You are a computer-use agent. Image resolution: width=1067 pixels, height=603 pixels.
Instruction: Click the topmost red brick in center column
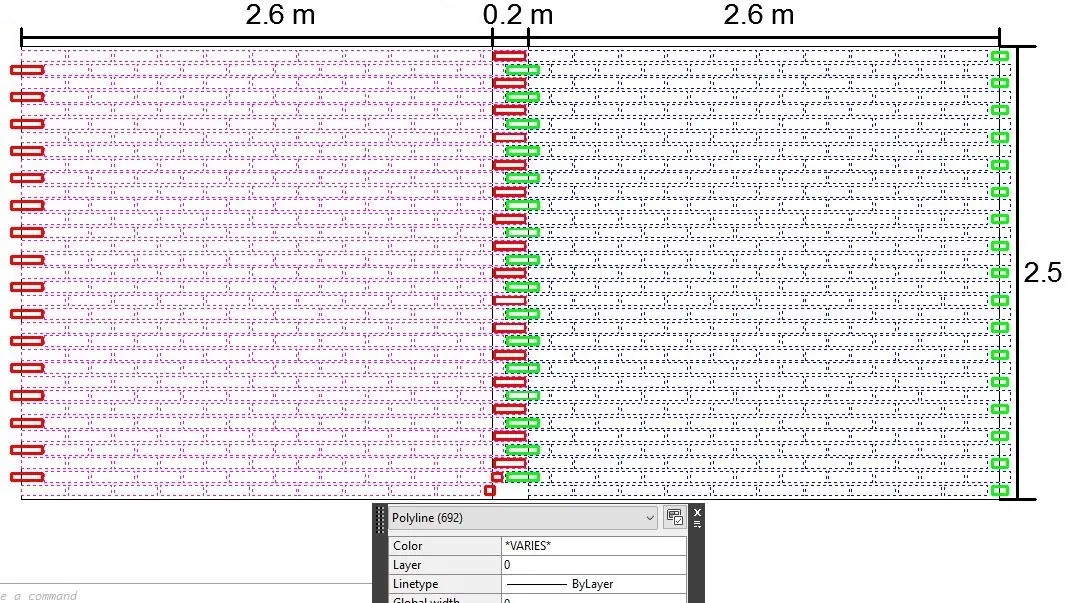click(x=509, y=56)
